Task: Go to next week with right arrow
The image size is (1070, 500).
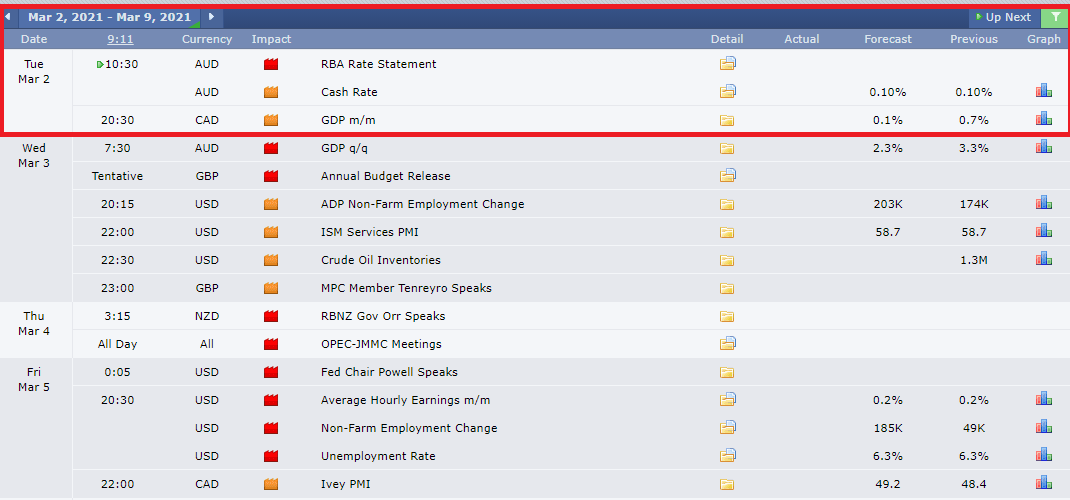Action: coord(212,16)
